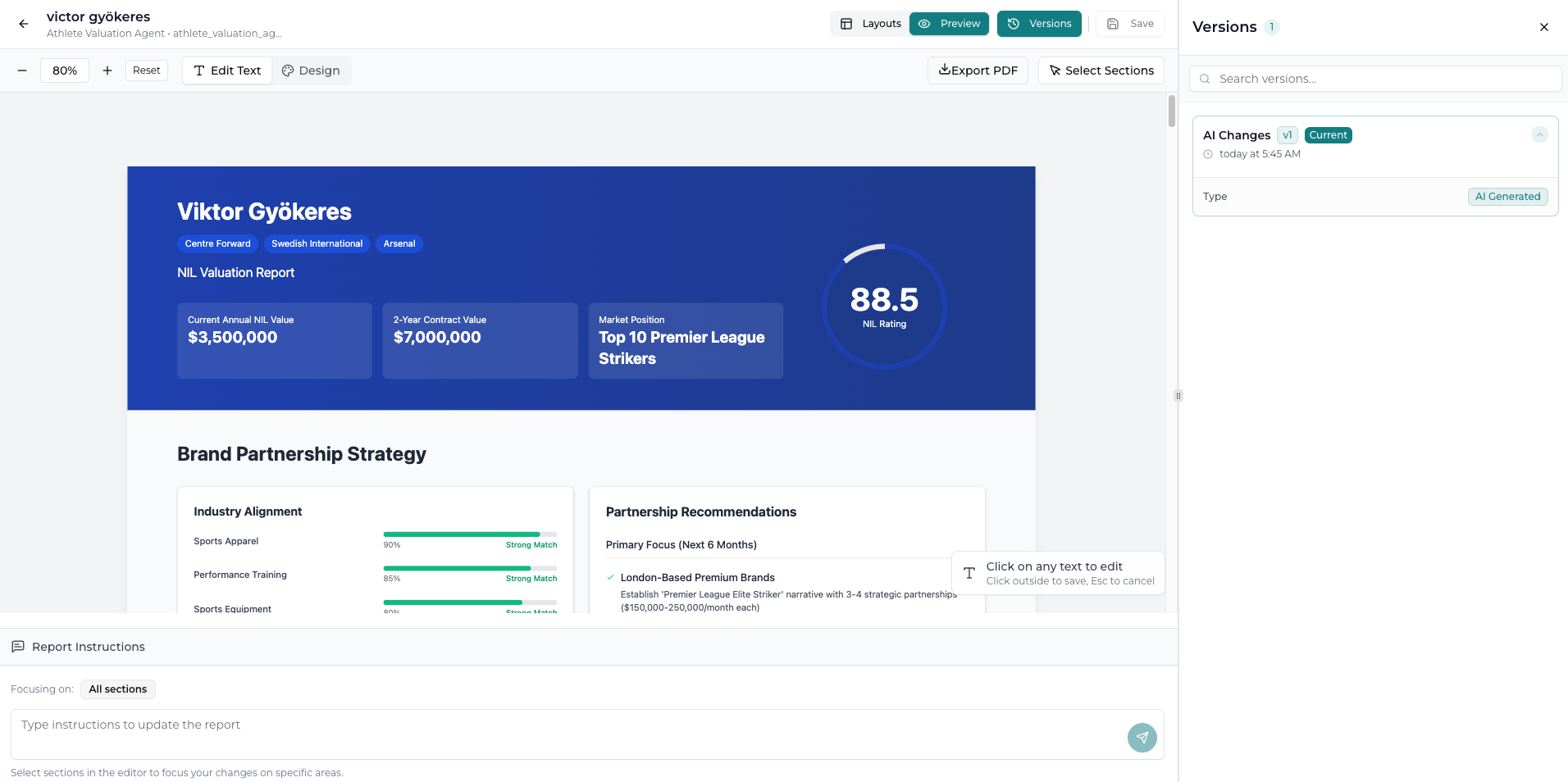This screenshot has width=1568, height=782.
Task: Click Select Sections button
Action: click(1101, 70)
